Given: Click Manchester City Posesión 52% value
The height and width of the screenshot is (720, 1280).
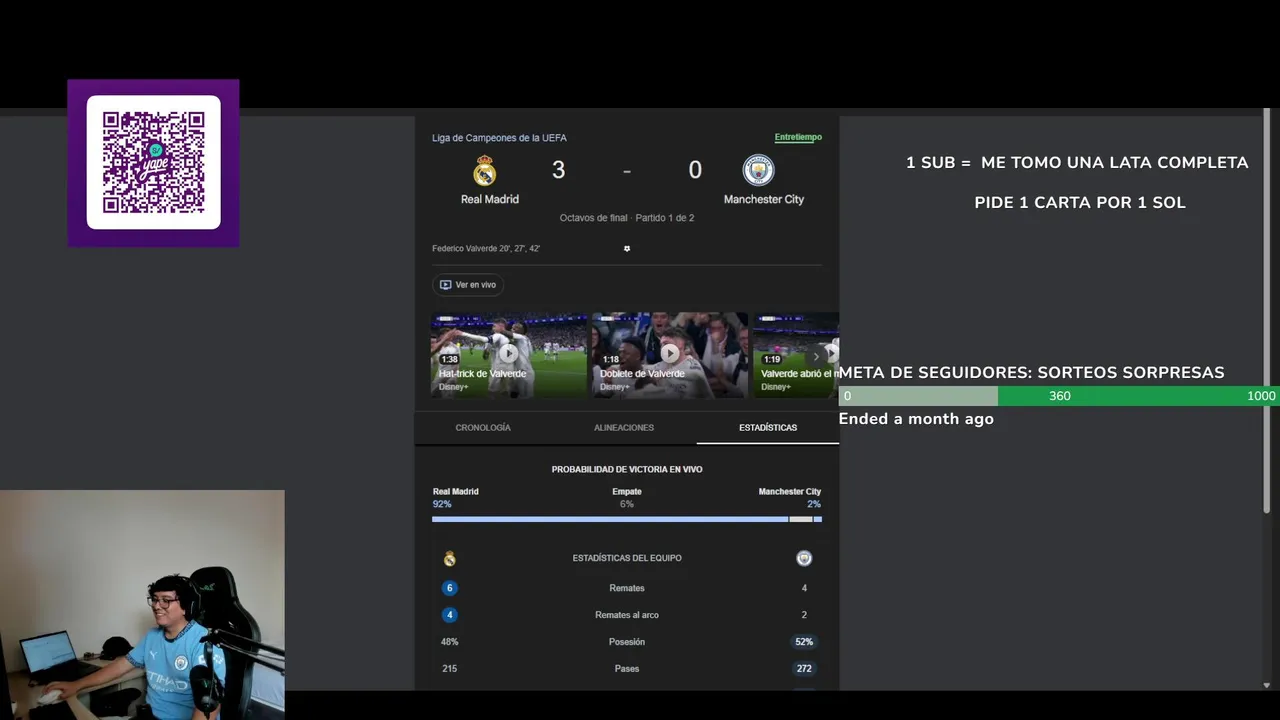Looking at the screenshot, I should [x=804, y=642].
